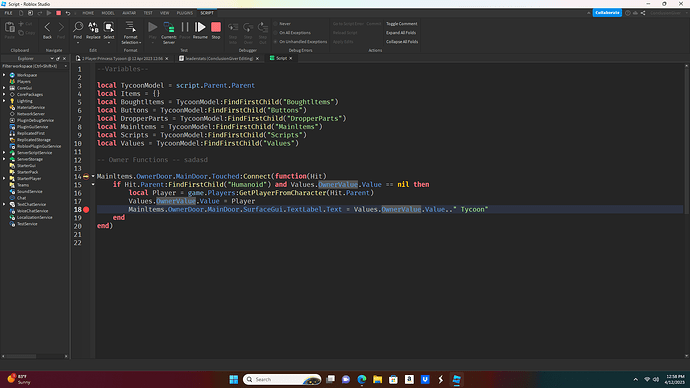Toggle breakpoint on line 18
690x388 pixels.
(86, 209)
